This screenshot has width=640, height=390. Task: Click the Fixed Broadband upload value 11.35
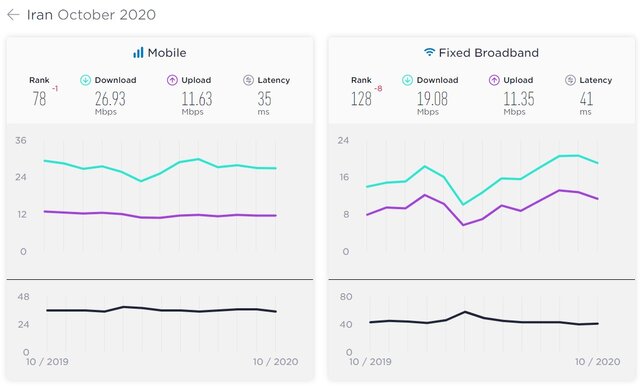click(x=518, y=99)
